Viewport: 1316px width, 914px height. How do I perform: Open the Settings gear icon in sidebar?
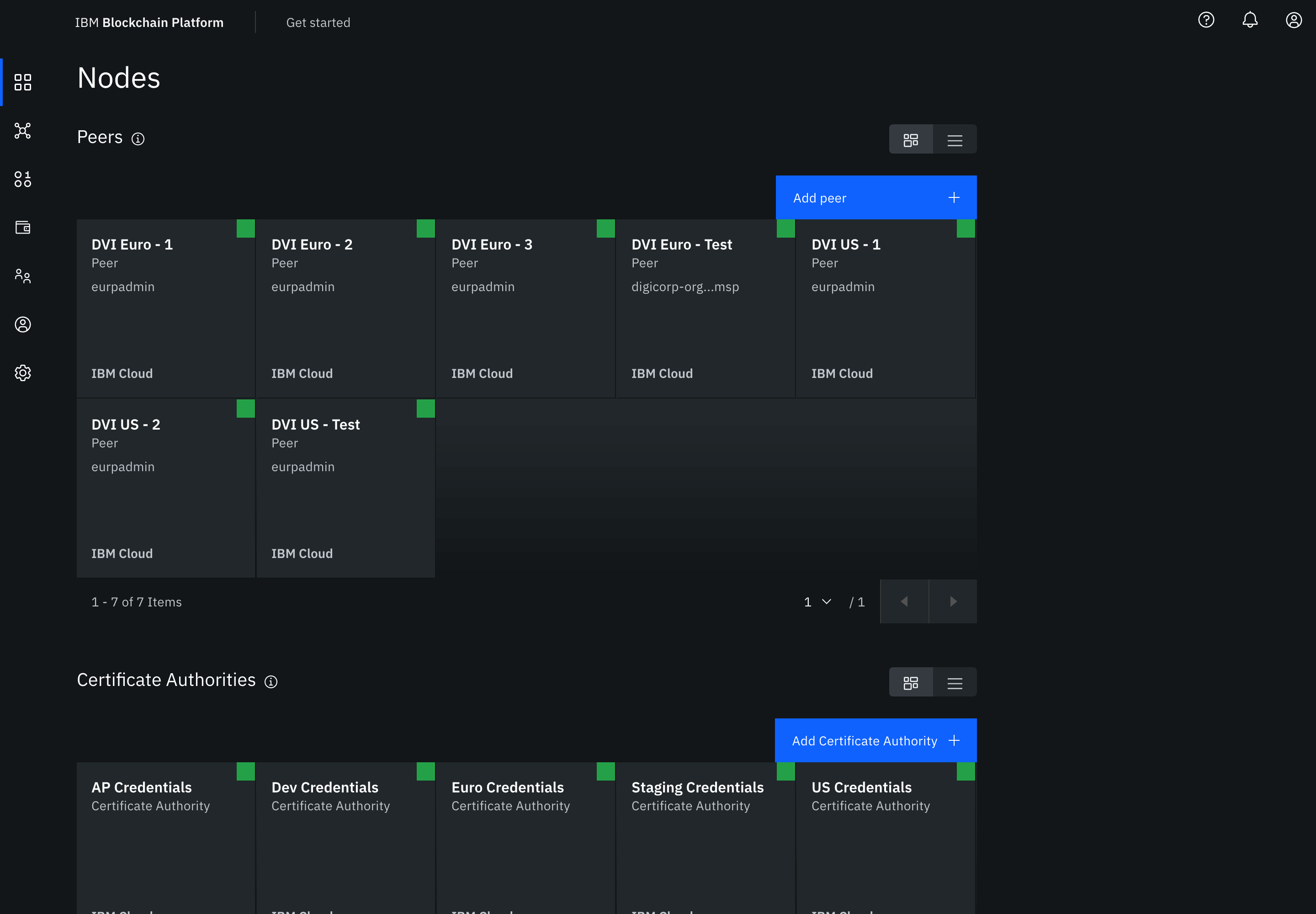23,373
